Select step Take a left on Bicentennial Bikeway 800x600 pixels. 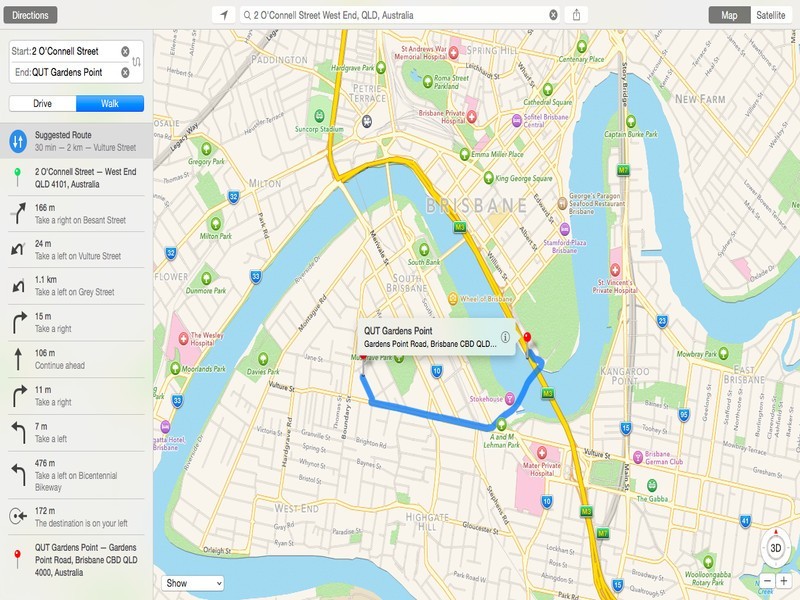77,475
